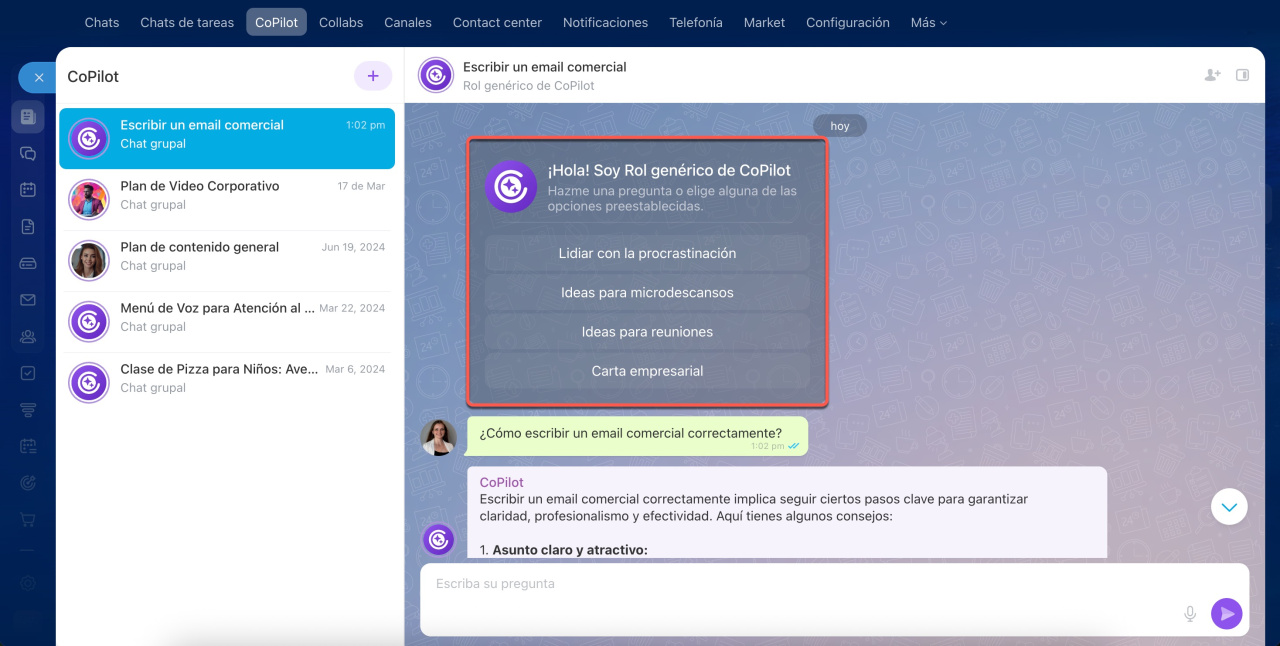Screen dimensions: 1280x646
Task: Open the shopping cart icon in left sidebar
Action: click(28, 520)
